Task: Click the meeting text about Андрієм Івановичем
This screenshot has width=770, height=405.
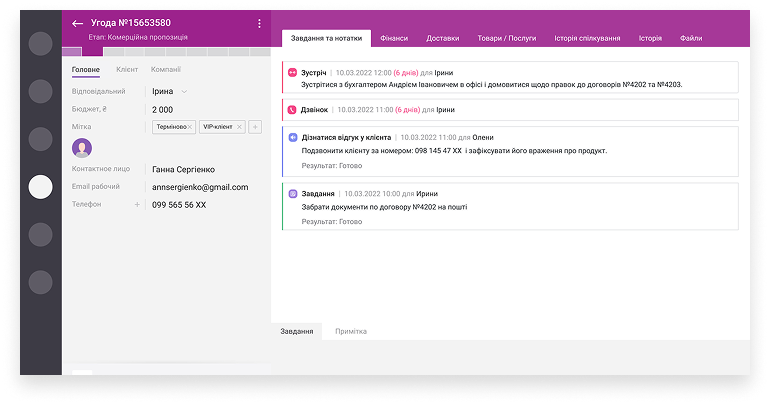Action: 492,84
